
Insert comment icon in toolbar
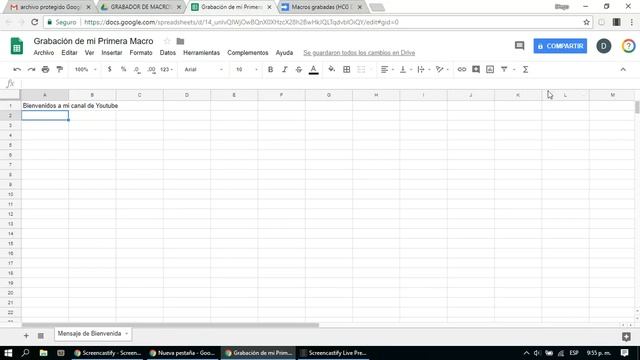click(476, 69)
